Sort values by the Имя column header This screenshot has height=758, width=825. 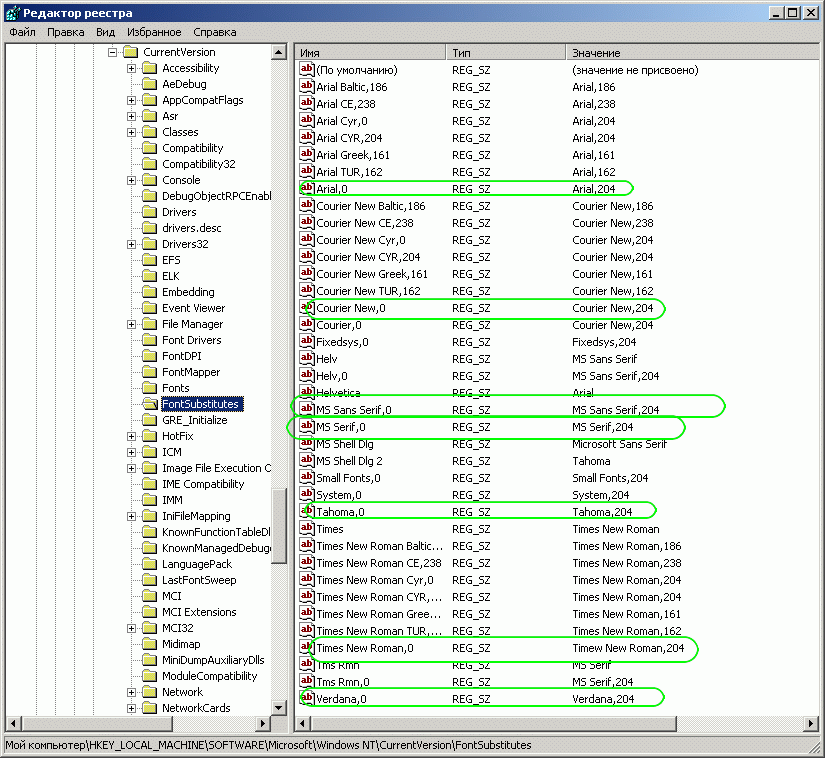coord(370,52)
